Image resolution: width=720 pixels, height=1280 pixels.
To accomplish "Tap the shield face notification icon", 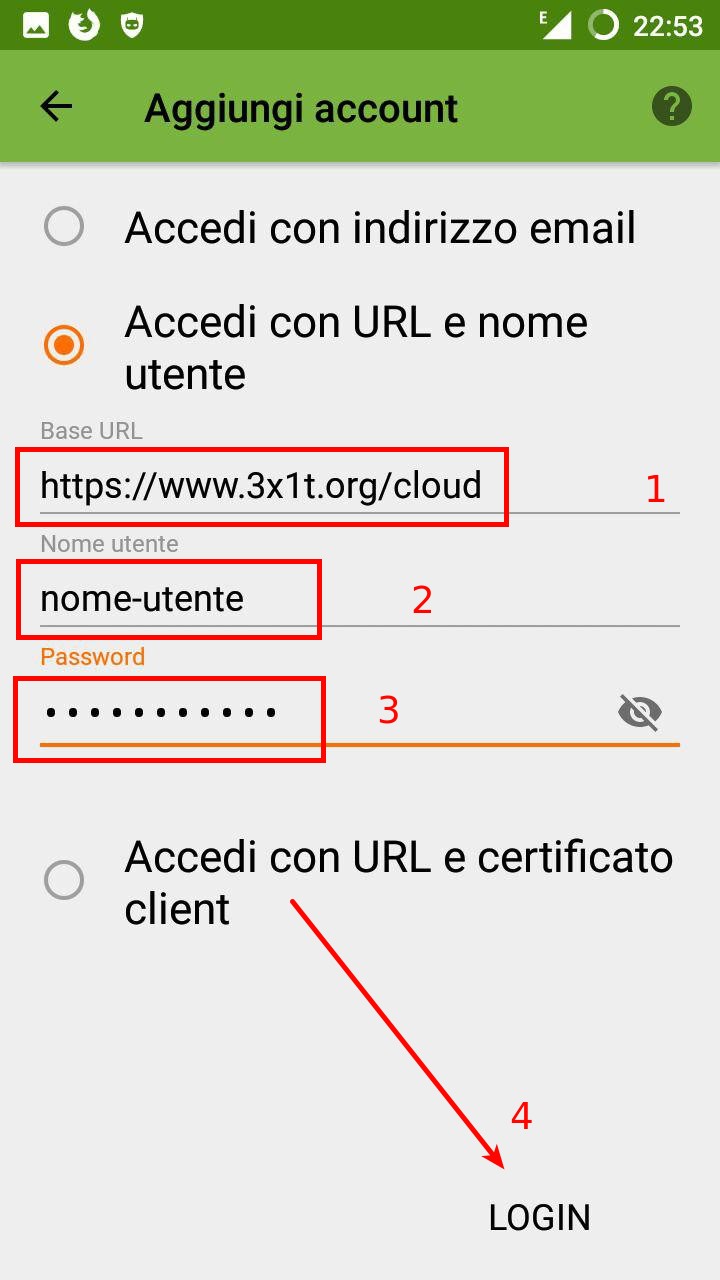I will click(132, 25).
